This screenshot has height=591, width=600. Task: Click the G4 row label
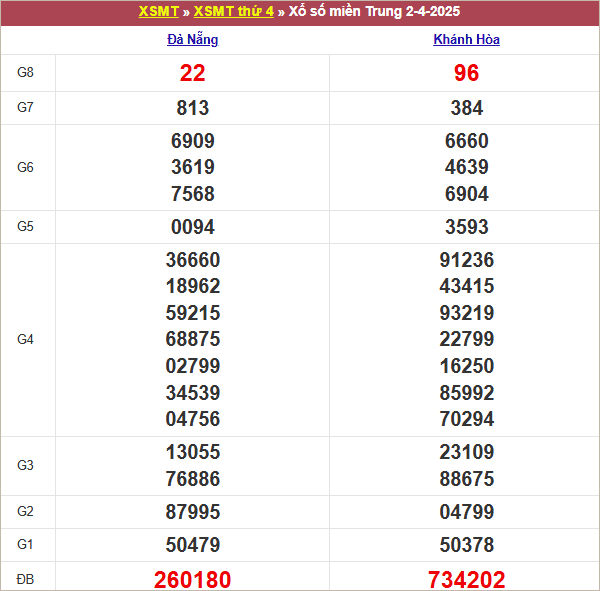pos(25,339)
